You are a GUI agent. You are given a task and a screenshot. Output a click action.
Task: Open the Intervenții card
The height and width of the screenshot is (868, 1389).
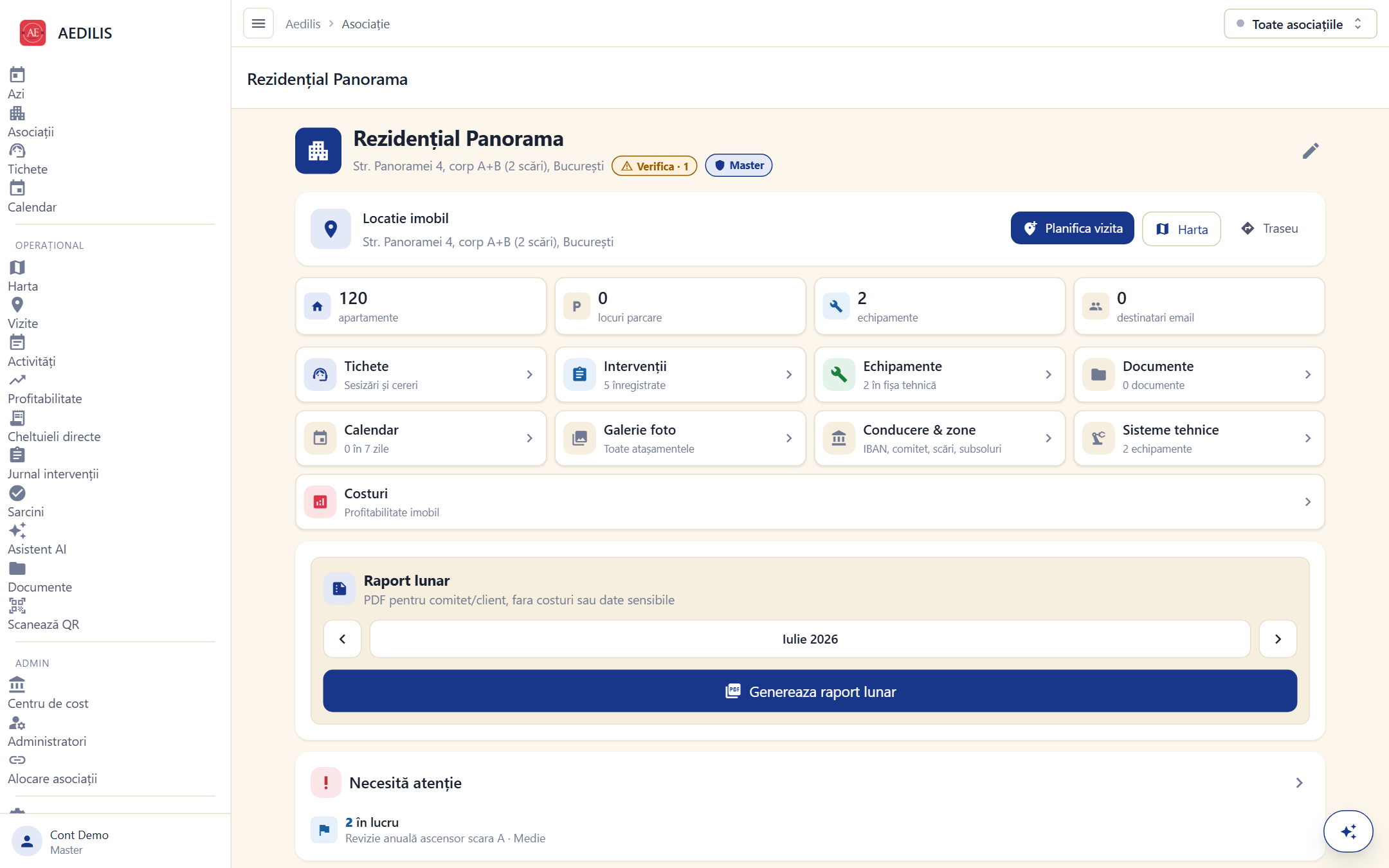pyautogui.click(x=680, y=375)
